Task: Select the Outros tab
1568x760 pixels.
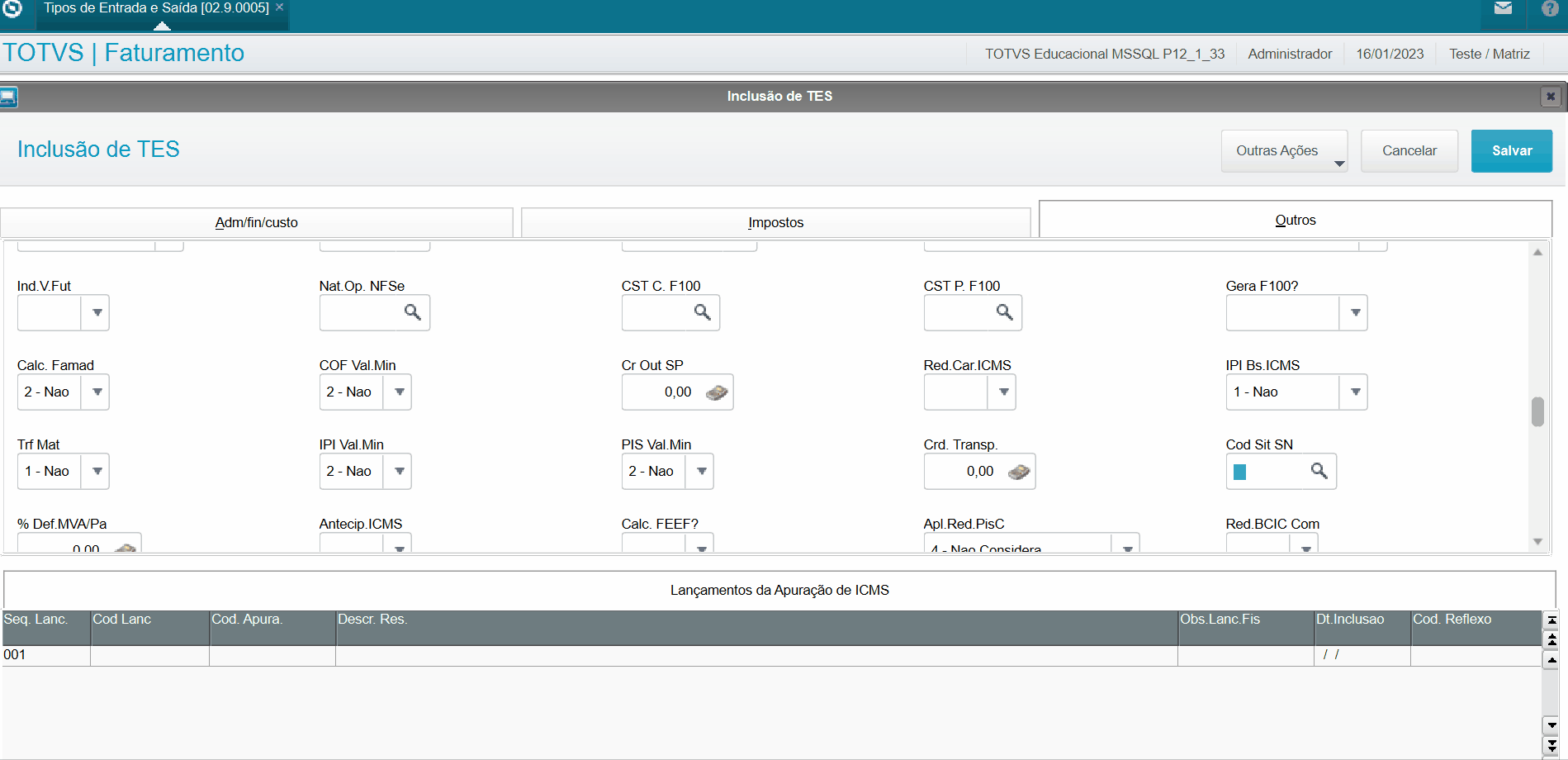Action: coord(1296,220)
